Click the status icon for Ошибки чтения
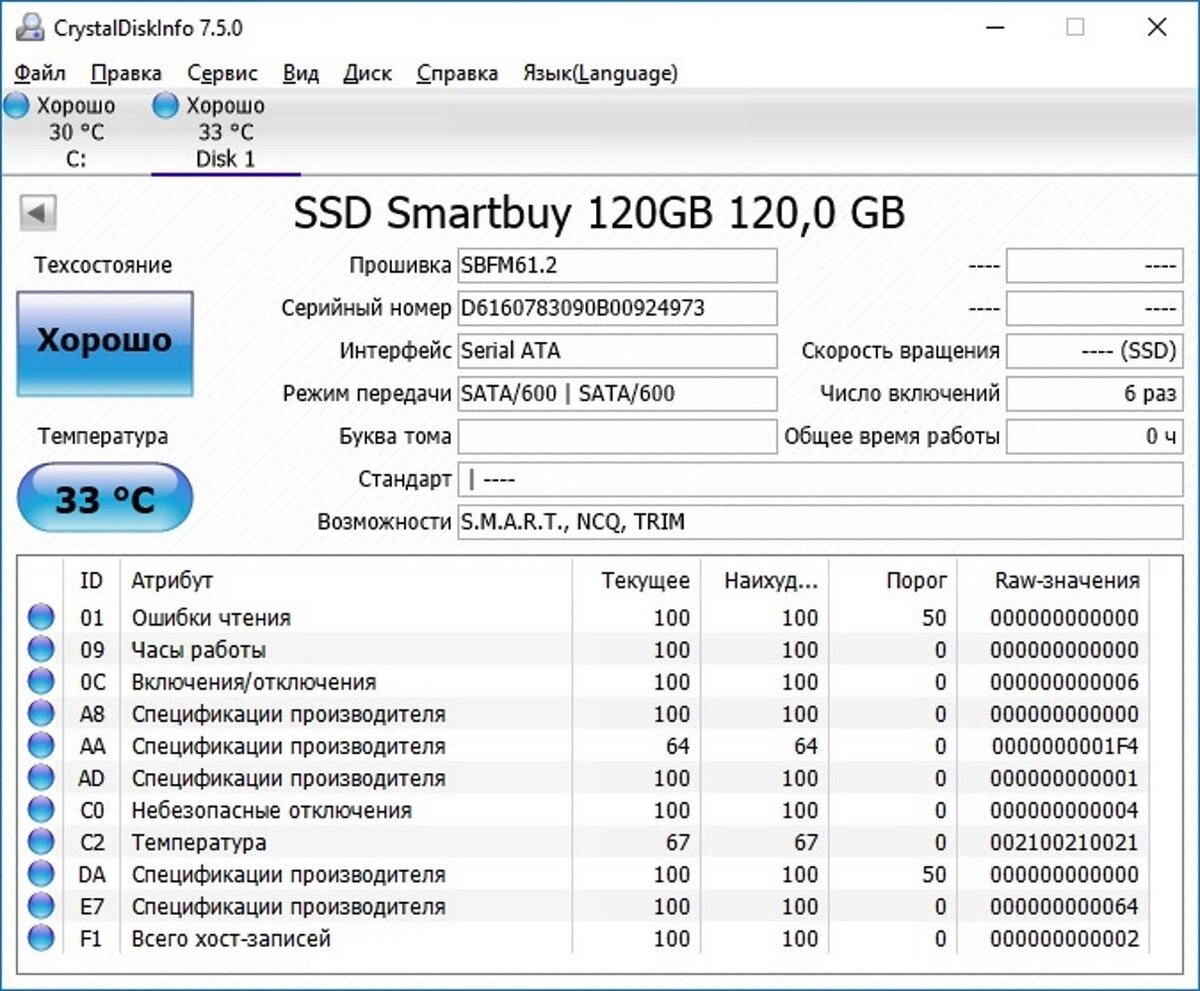 41,618
